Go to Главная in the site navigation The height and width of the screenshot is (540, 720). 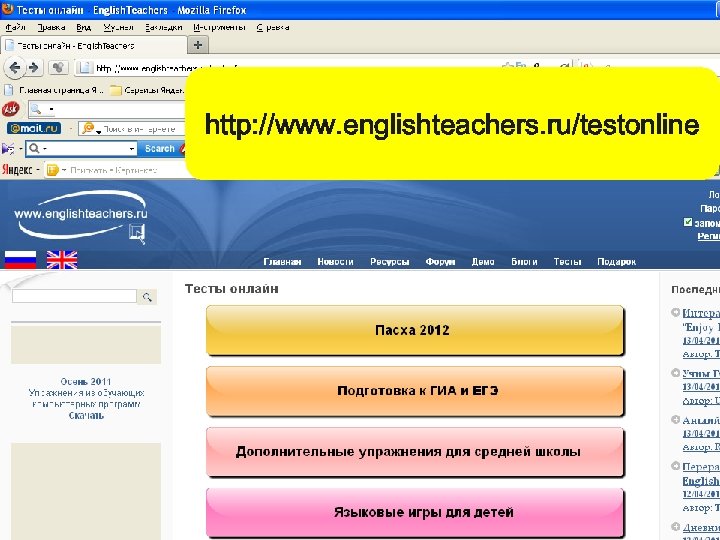click(282, 262)
